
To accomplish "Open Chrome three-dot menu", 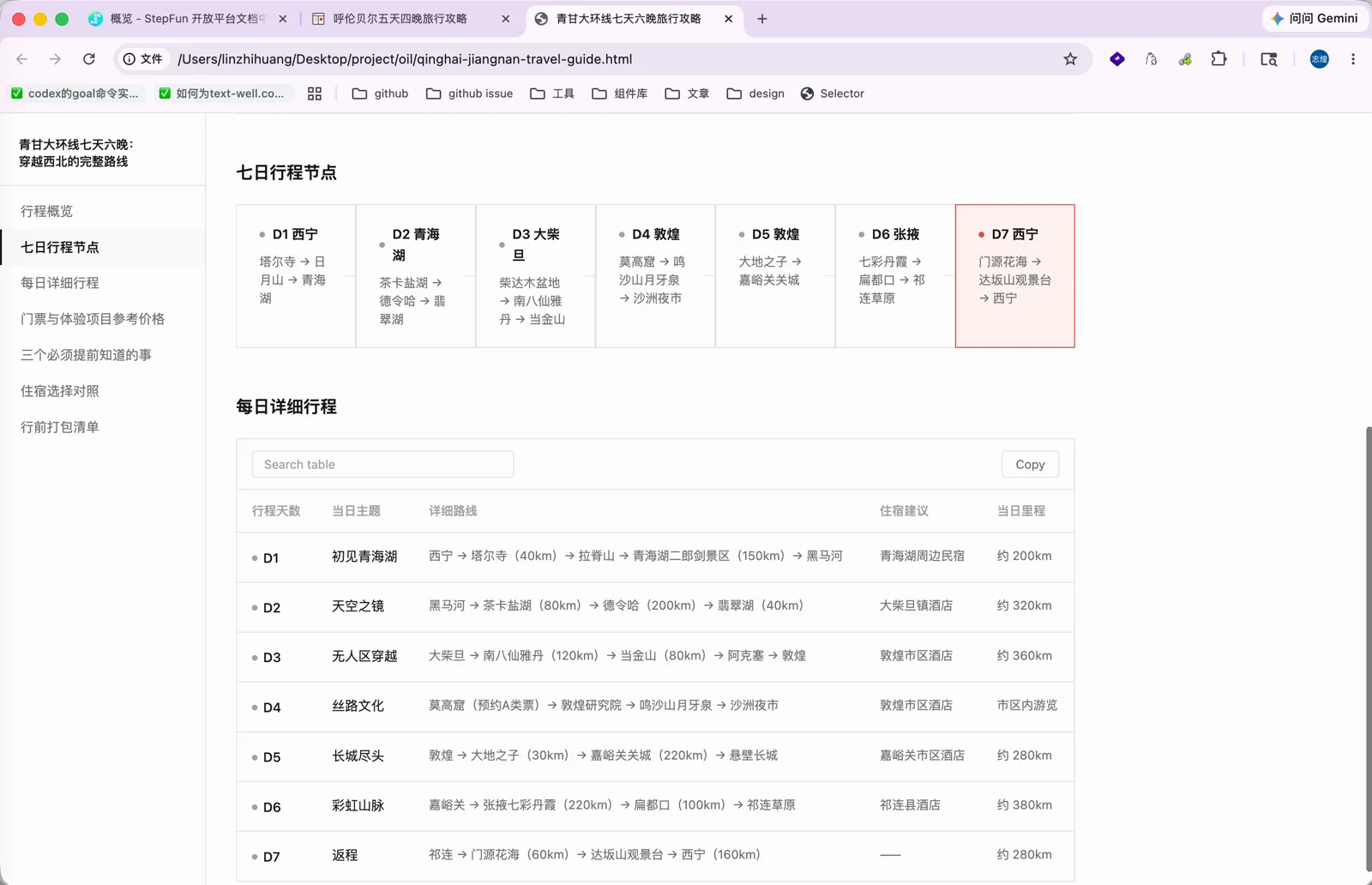I will pyautogui.click(x=1353, y=59).
